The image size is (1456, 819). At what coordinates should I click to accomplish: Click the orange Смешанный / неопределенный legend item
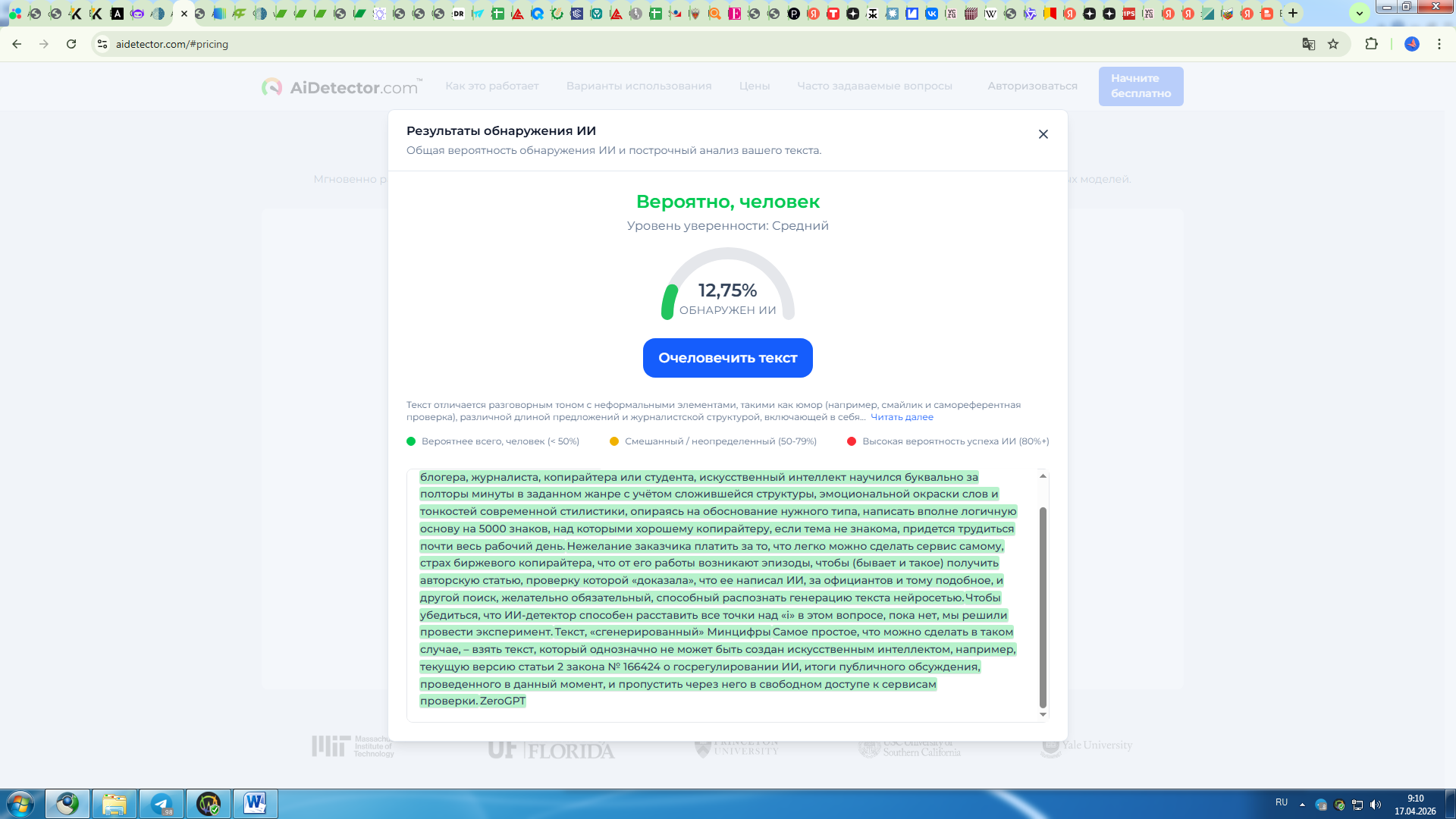click(713, 441)
